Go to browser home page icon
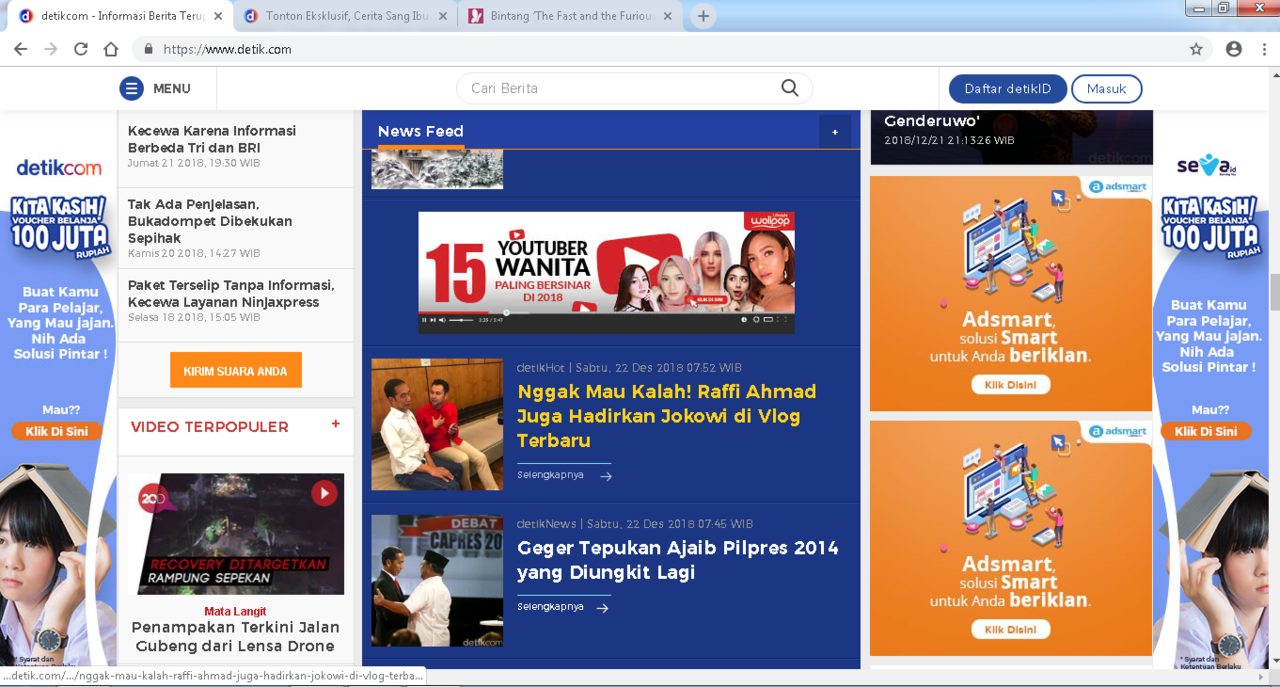Image resolution: width=1280 pixels, height=687 pixels. pyautogui.click(x=111, y=49)
